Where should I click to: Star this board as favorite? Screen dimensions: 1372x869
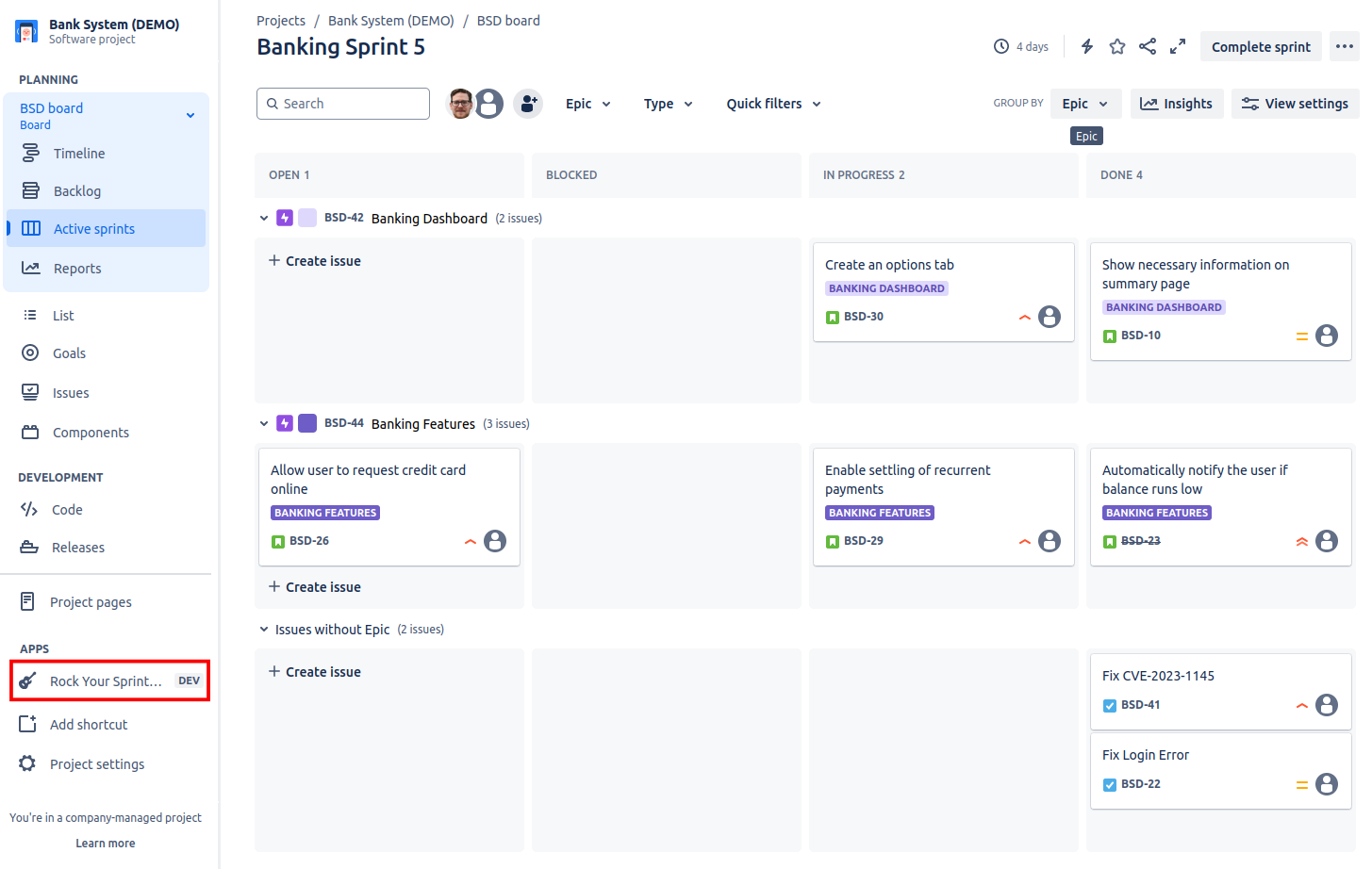1117,46
